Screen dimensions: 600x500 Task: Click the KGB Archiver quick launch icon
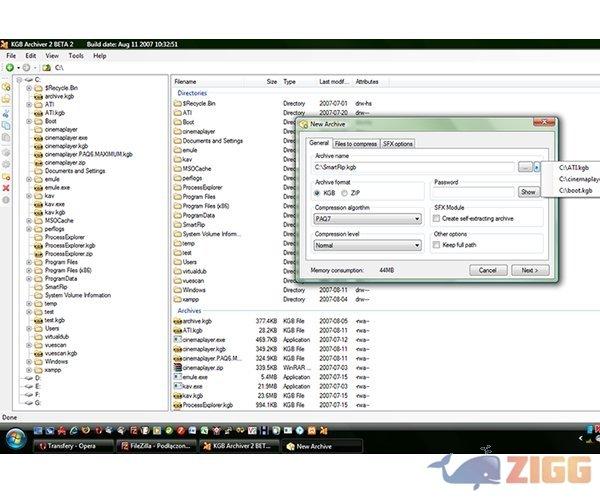(x=324, y=431)
